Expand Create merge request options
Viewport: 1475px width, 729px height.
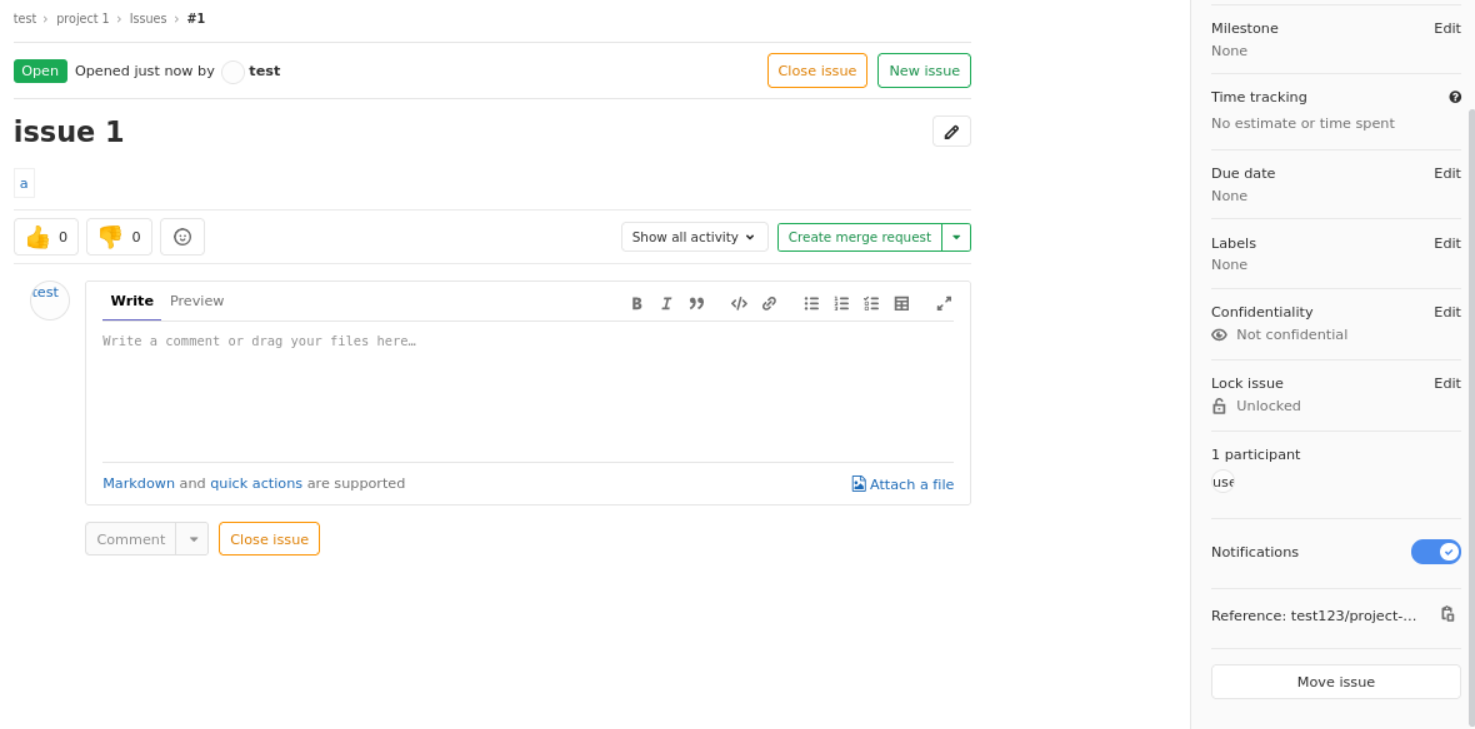[957, 237]
